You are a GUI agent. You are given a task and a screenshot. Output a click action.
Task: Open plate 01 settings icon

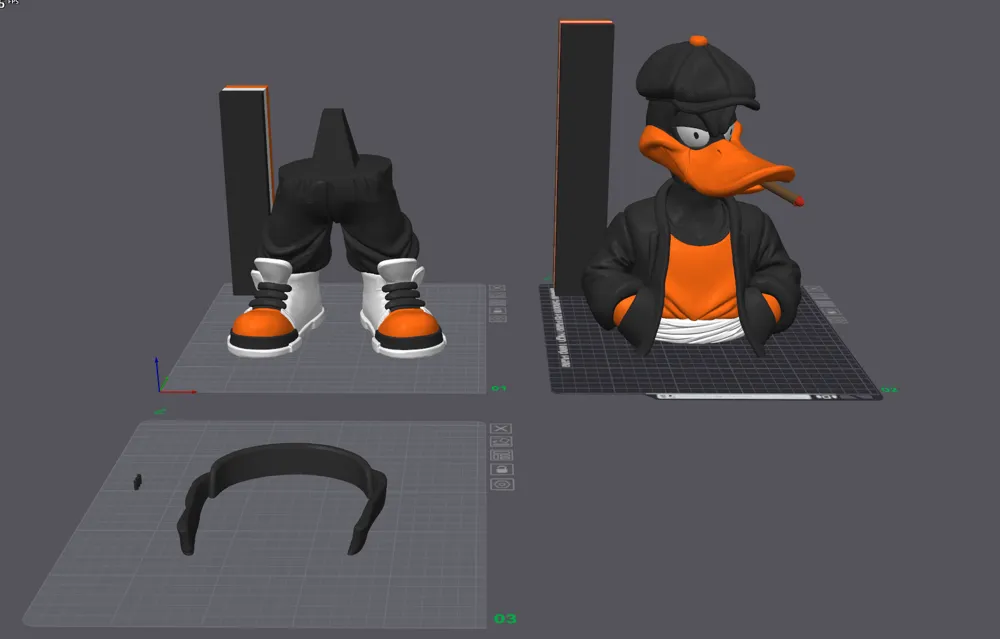[498, 318]
